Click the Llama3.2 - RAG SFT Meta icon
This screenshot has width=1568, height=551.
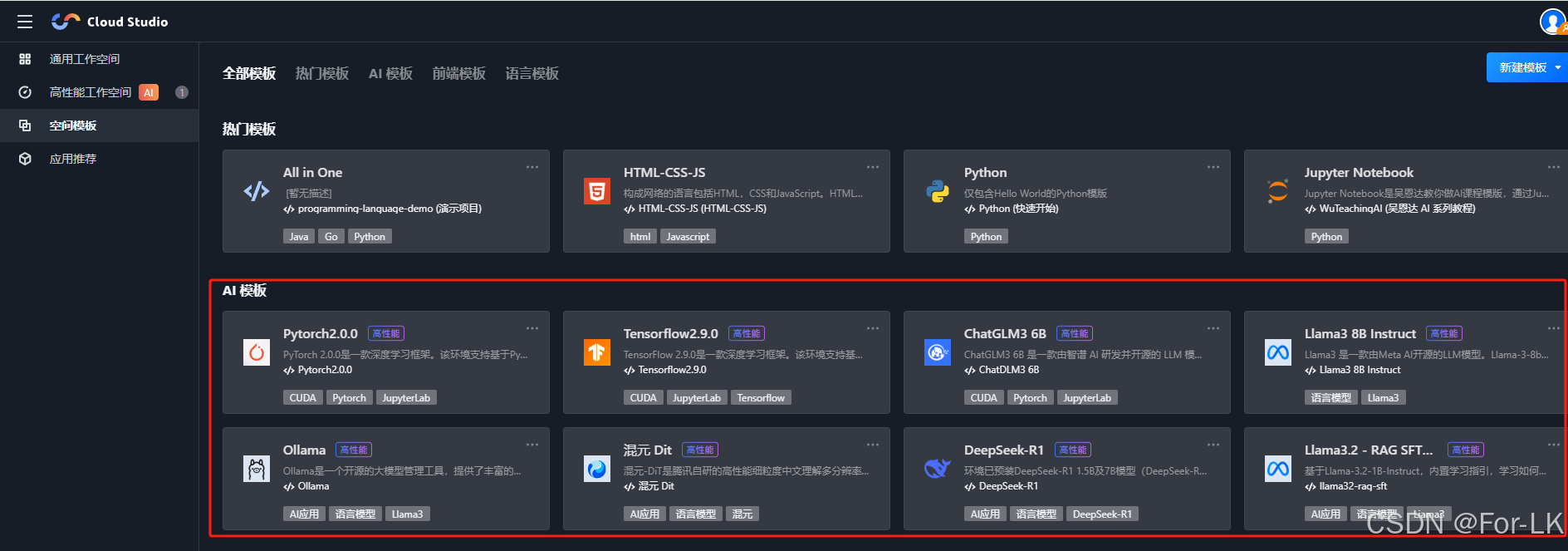tap(1278, 469)
